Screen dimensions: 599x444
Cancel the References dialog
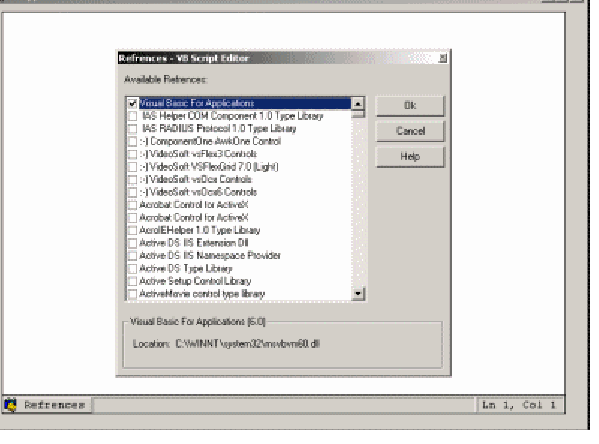coord(410,131)
